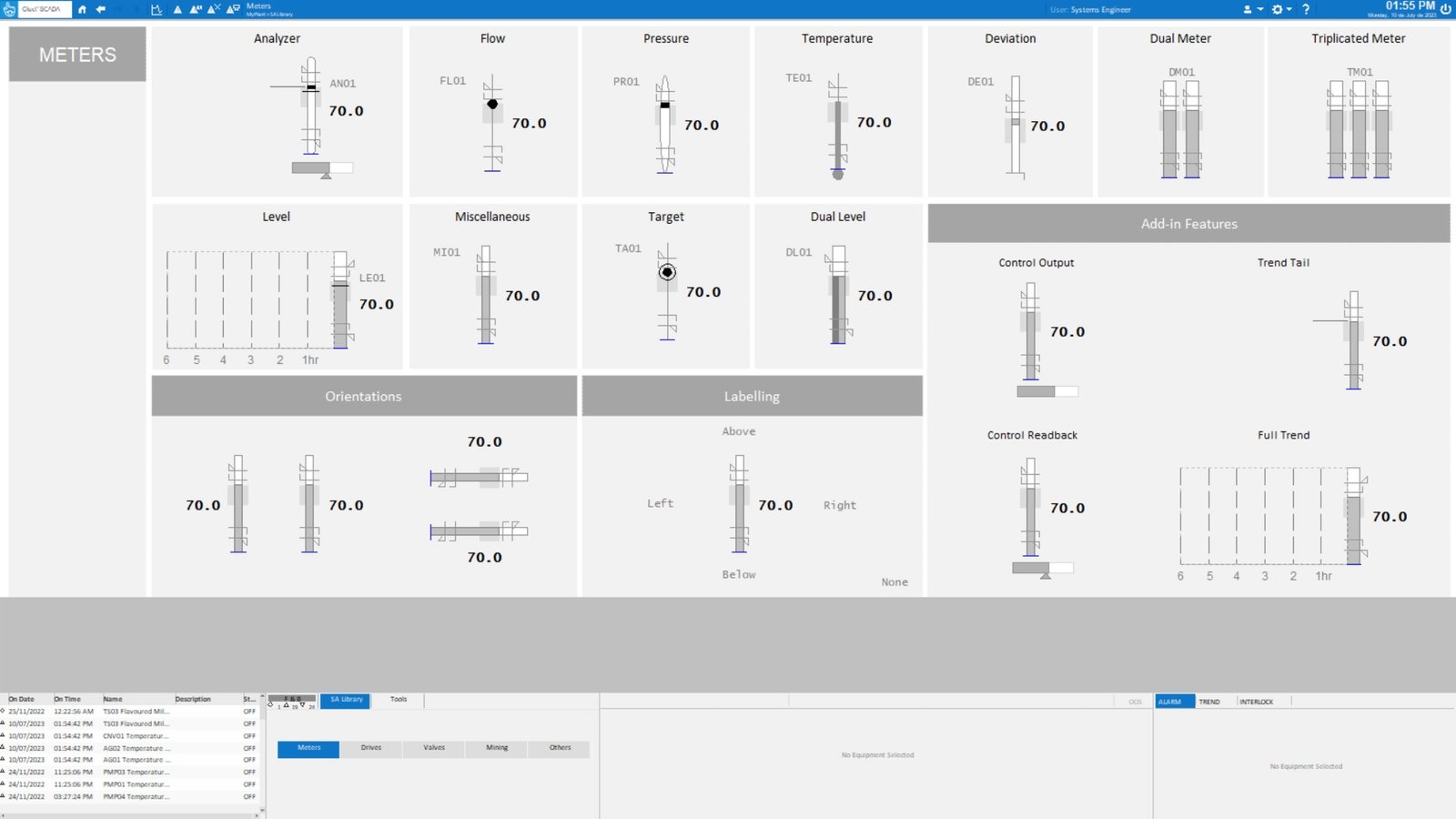Select the Mining library button
Viewport: 1456px width, 819px height.
497,749
